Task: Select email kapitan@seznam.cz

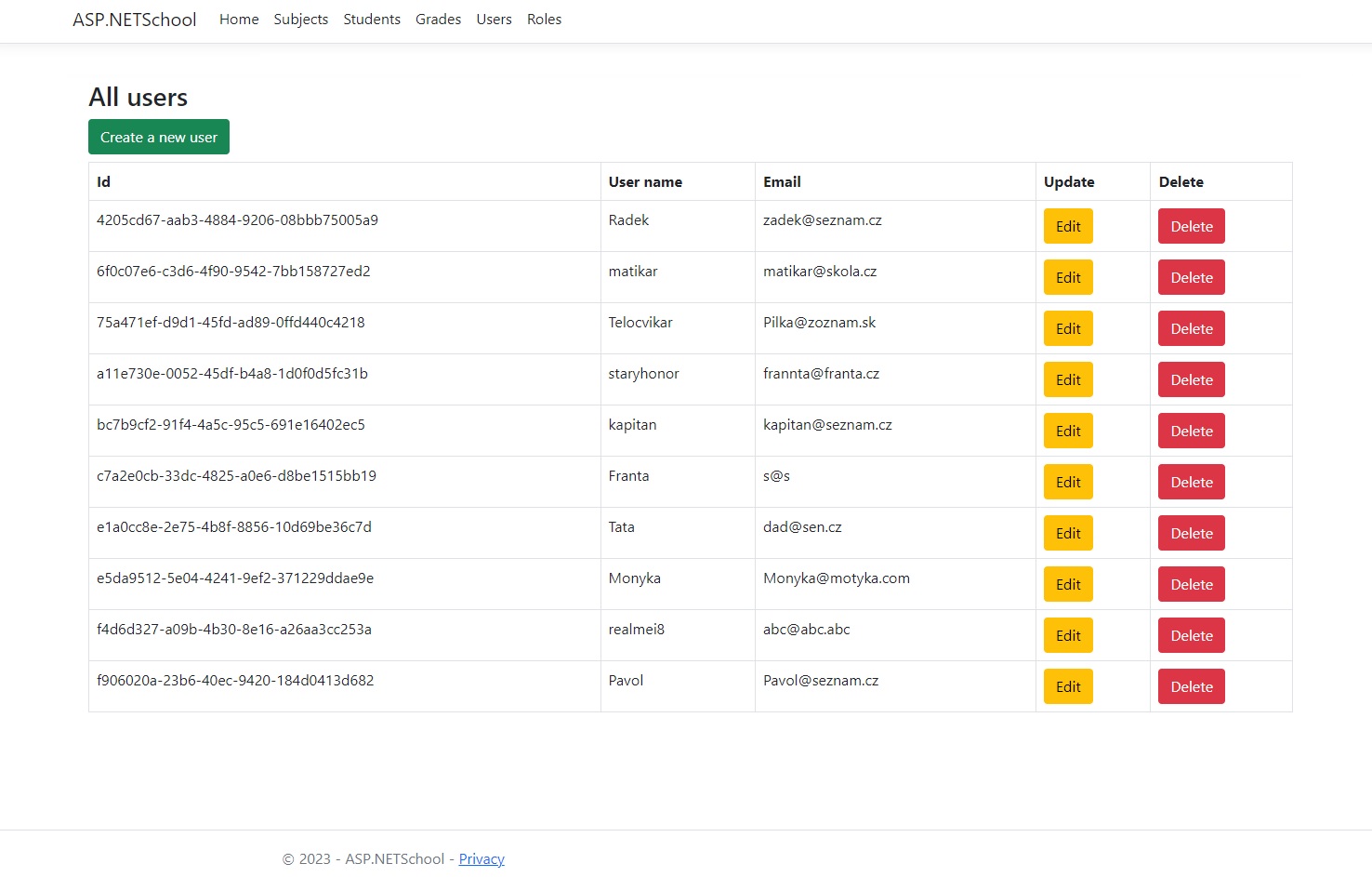Action: pyautogui.click(x=827, y=425)
